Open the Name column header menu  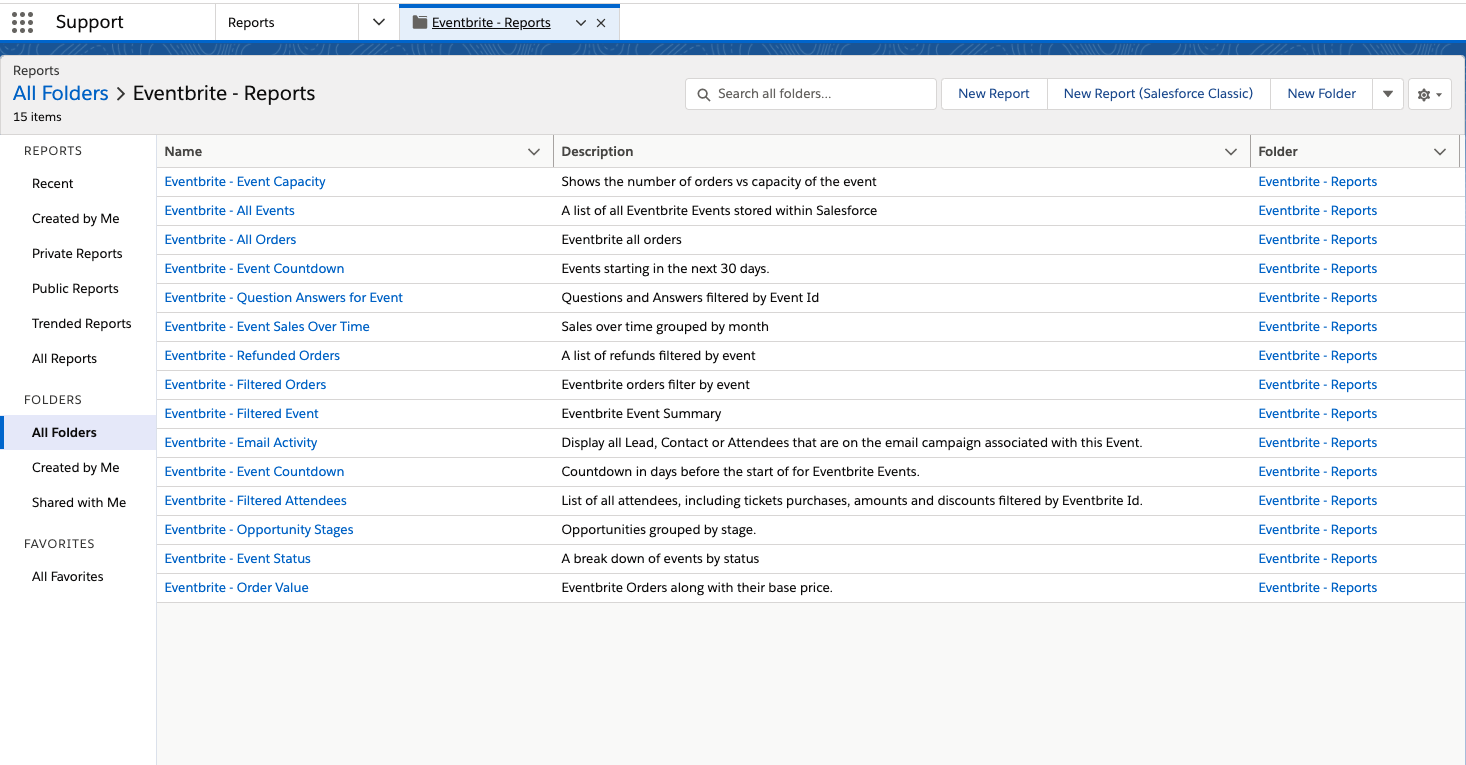coord(534,152)
